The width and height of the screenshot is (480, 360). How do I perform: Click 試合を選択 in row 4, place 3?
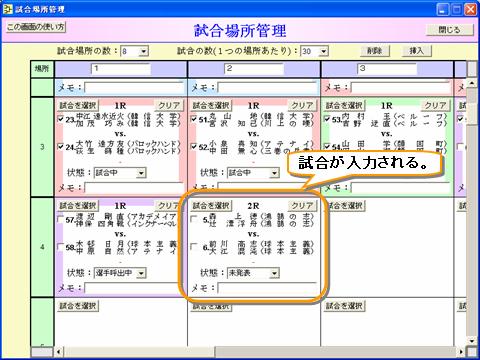(x=344, y=206)
